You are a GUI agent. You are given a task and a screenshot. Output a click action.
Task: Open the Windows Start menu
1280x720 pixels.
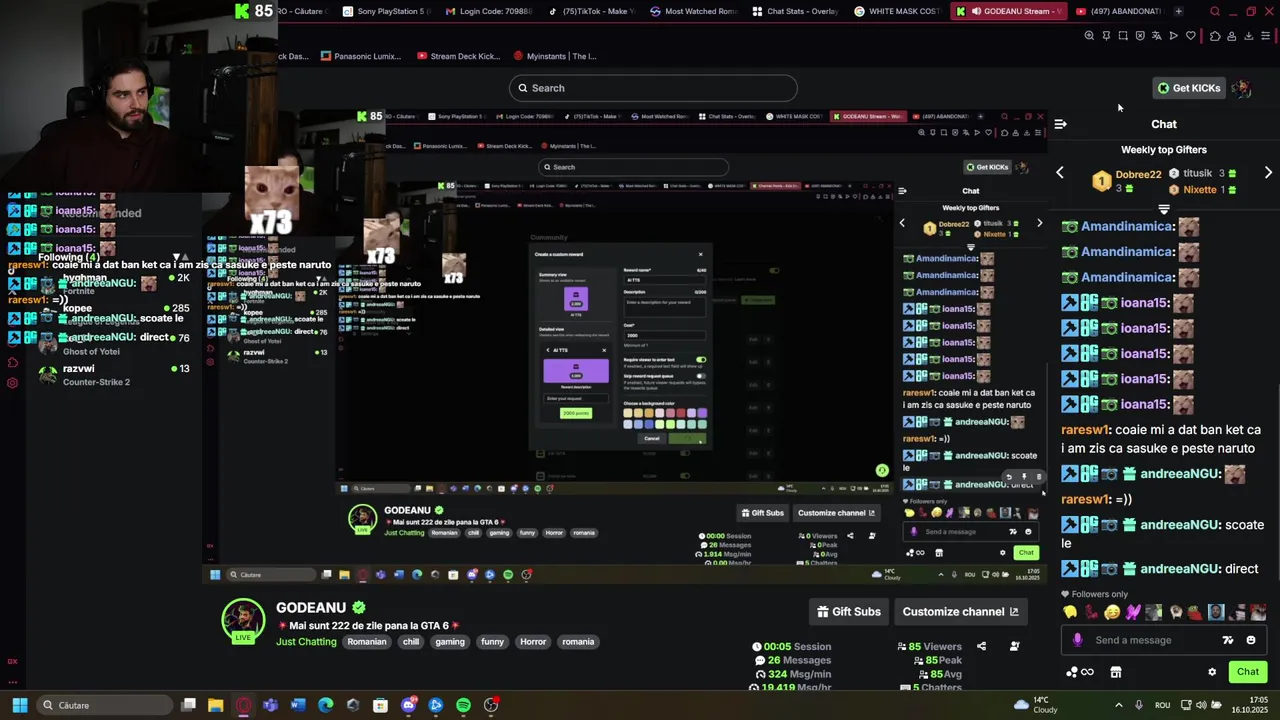(19, 705)
